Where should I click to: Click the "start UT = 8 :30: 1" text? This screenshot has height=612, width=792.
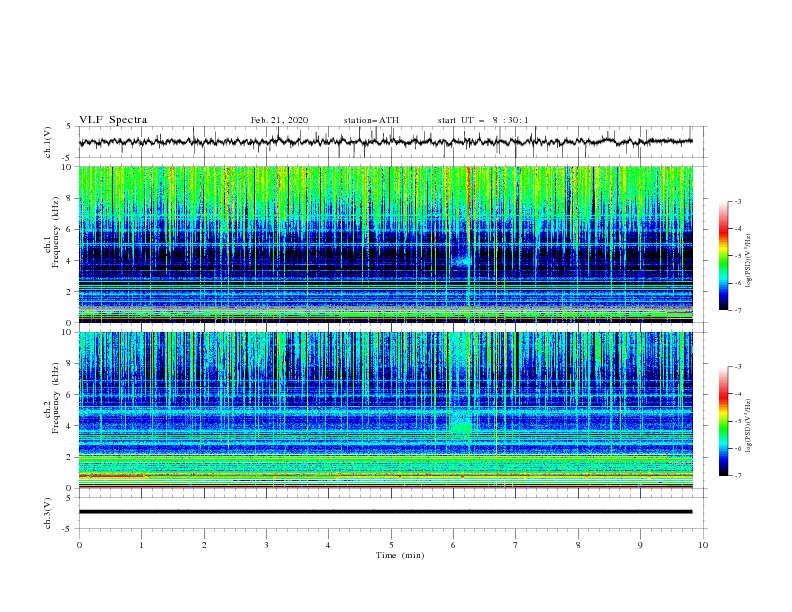483,120
